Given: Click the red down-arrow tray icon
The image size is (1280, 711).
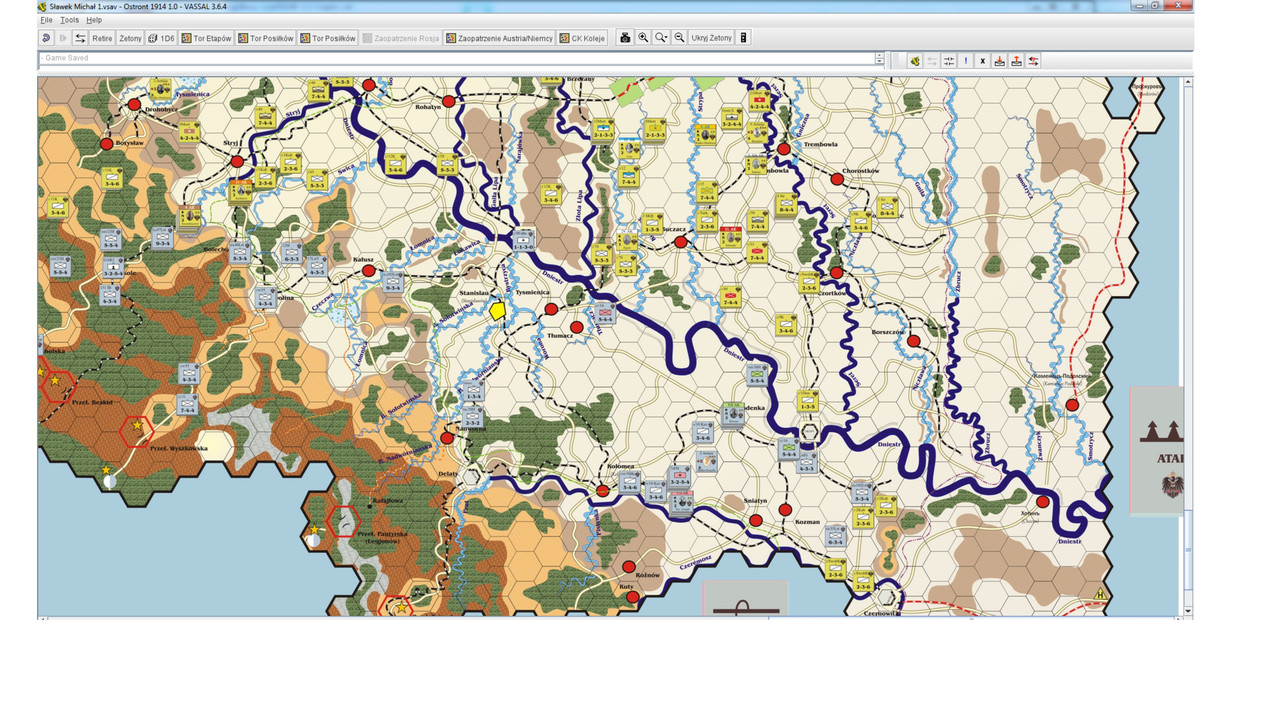Looking at the screenshot, I should 1000,61.
